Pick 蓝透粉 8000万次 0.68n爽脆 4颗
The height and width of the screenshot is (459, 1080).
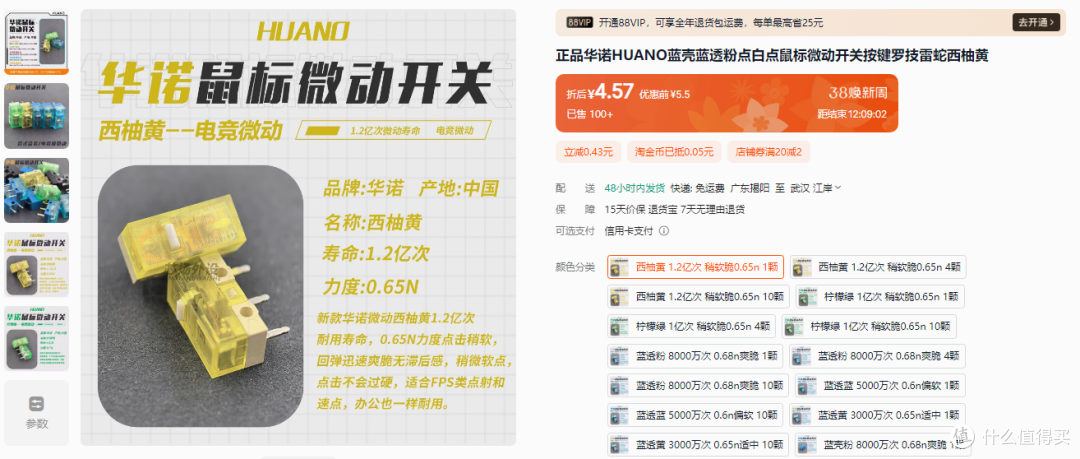pyautogui.click(x=878, y=356)
